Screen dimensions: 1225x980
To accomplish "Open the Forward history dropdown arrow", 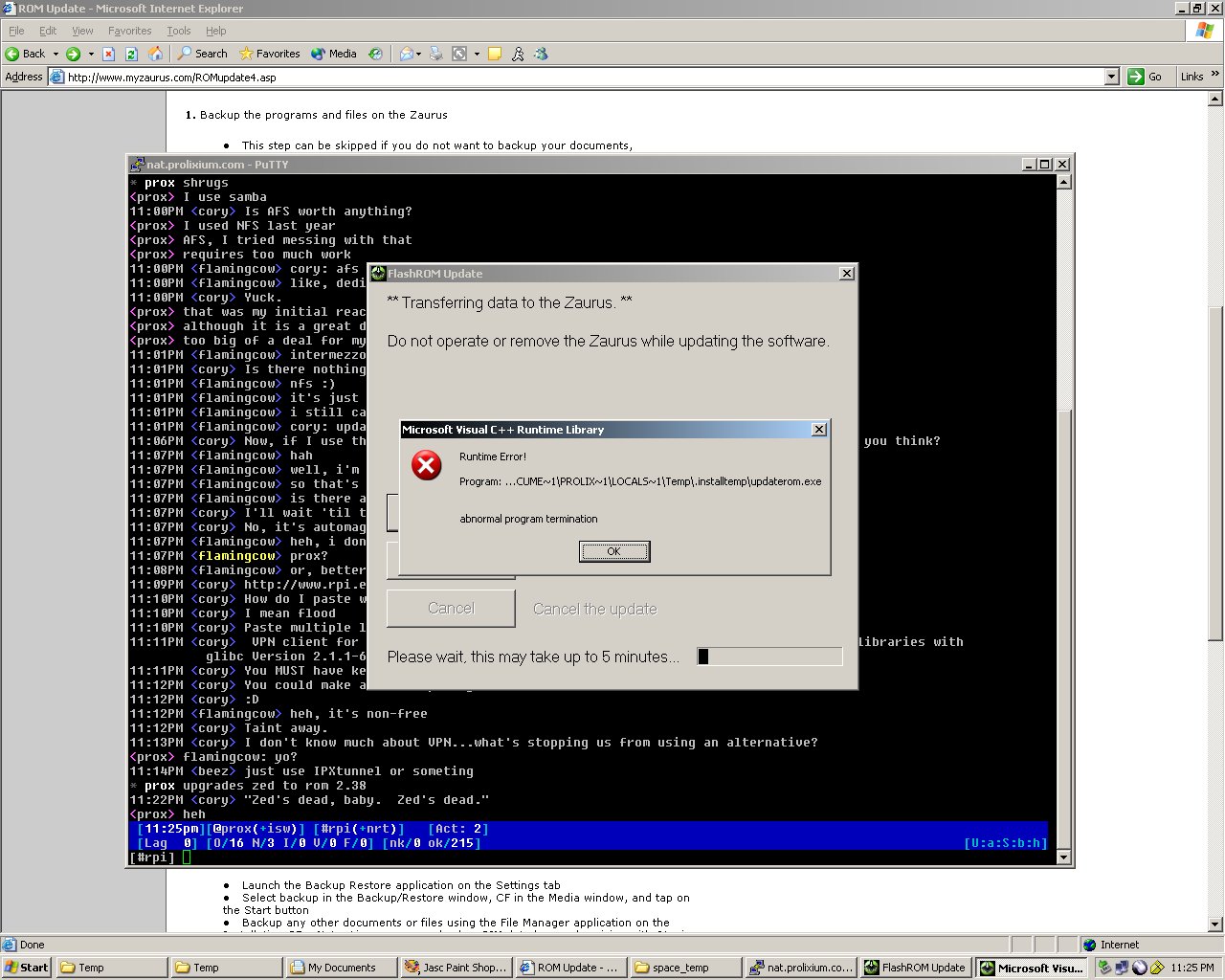I will tap(91, 54).
